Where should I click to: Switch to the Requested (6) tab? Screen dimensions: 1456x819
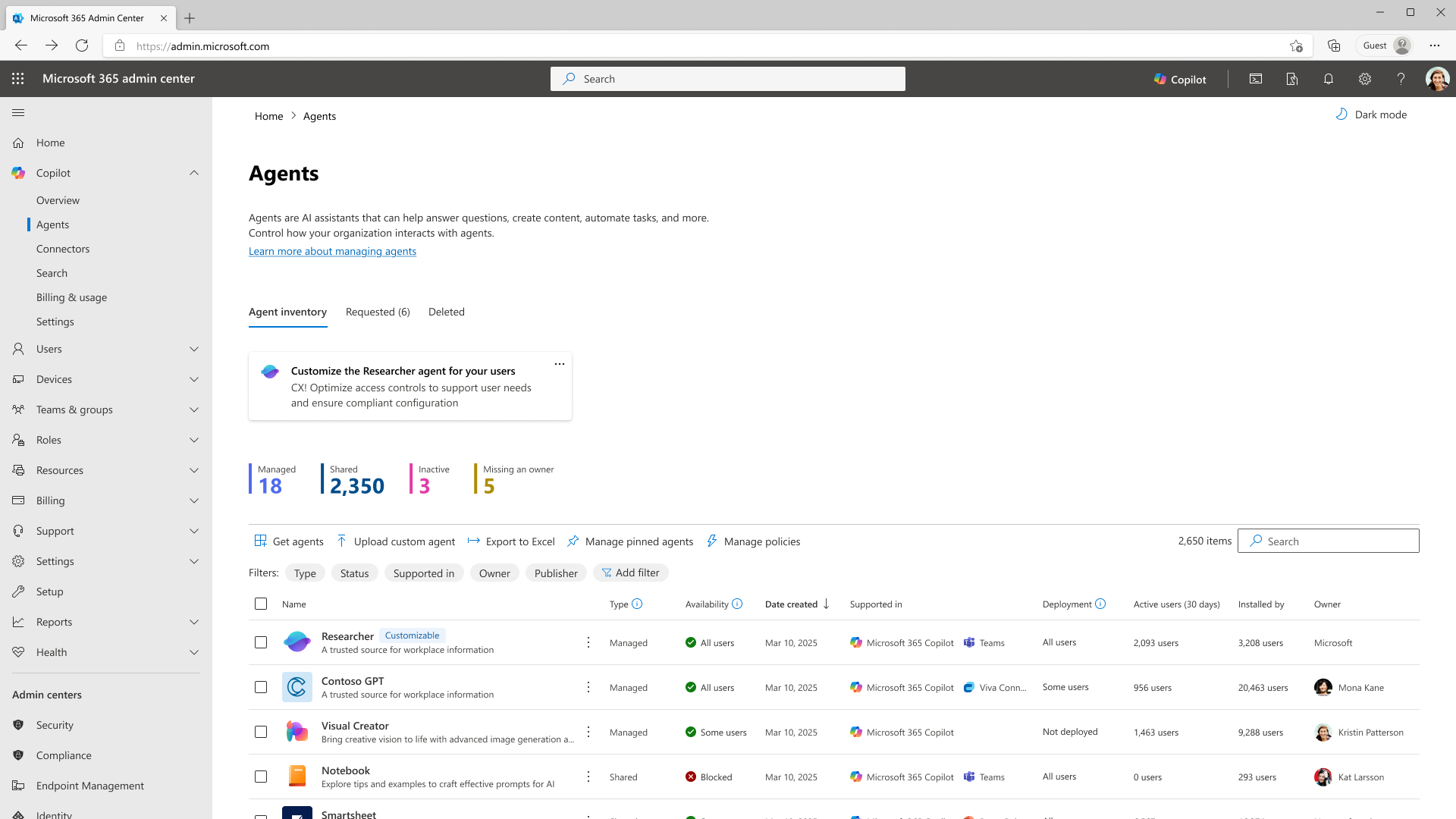pos(378,312)
